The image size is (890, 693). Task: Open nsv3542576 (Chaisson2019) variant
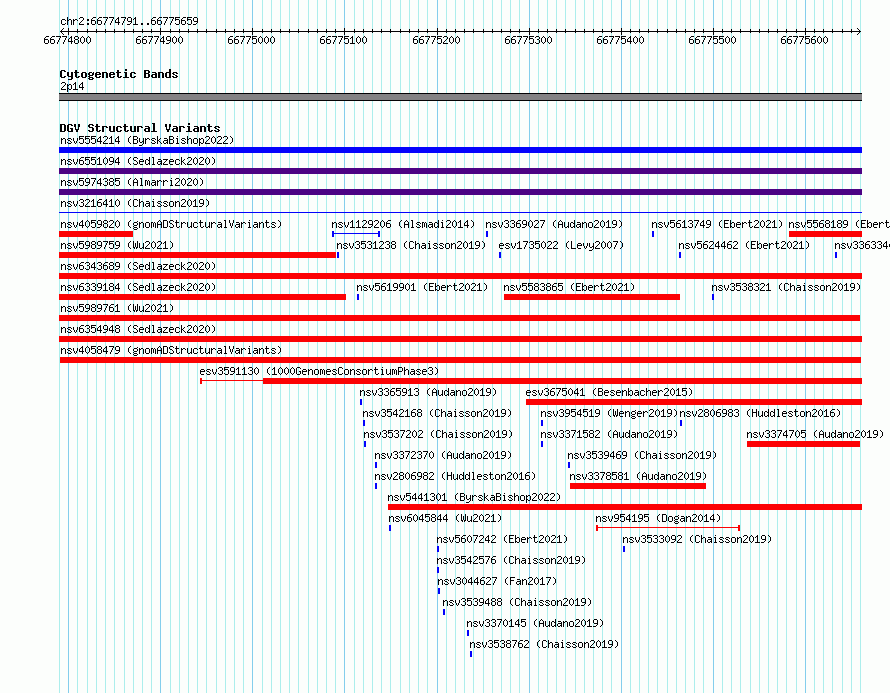[x=511, y=560]
